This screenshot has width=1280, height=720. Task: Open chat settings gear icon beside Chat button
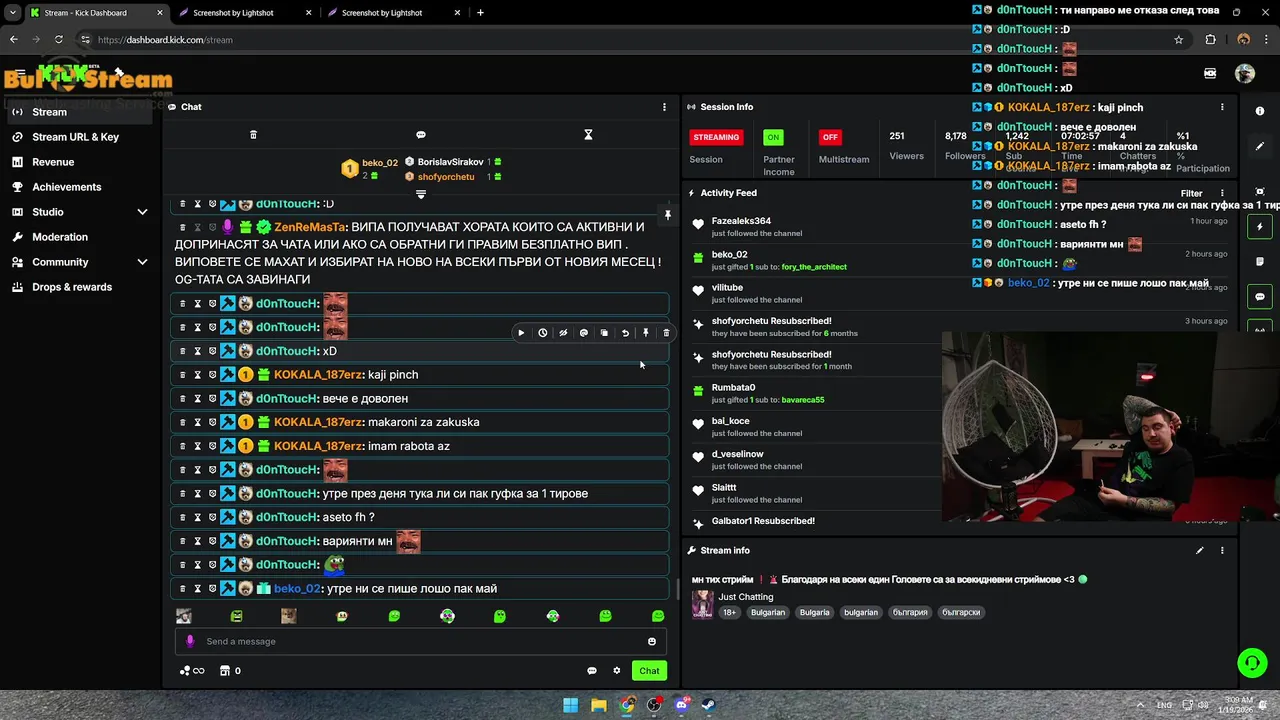[617, 671]
